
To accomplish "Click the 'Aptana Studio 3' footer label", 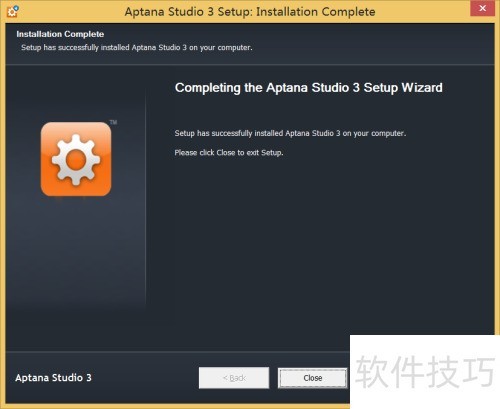I will click(x=53, y=378).
